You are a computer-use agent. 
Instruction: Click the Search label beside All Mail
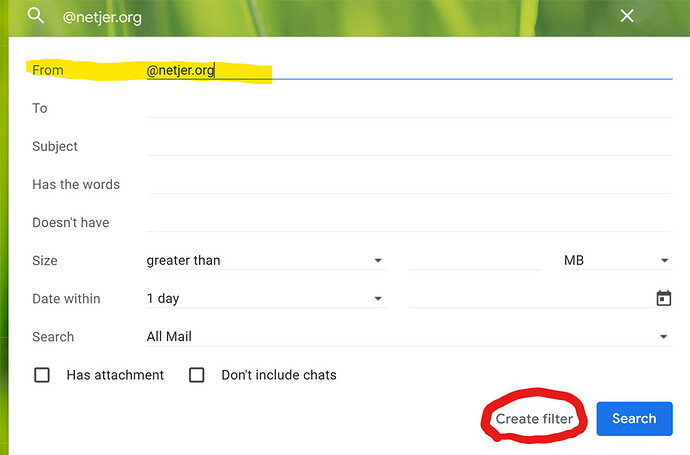[53, 337]
